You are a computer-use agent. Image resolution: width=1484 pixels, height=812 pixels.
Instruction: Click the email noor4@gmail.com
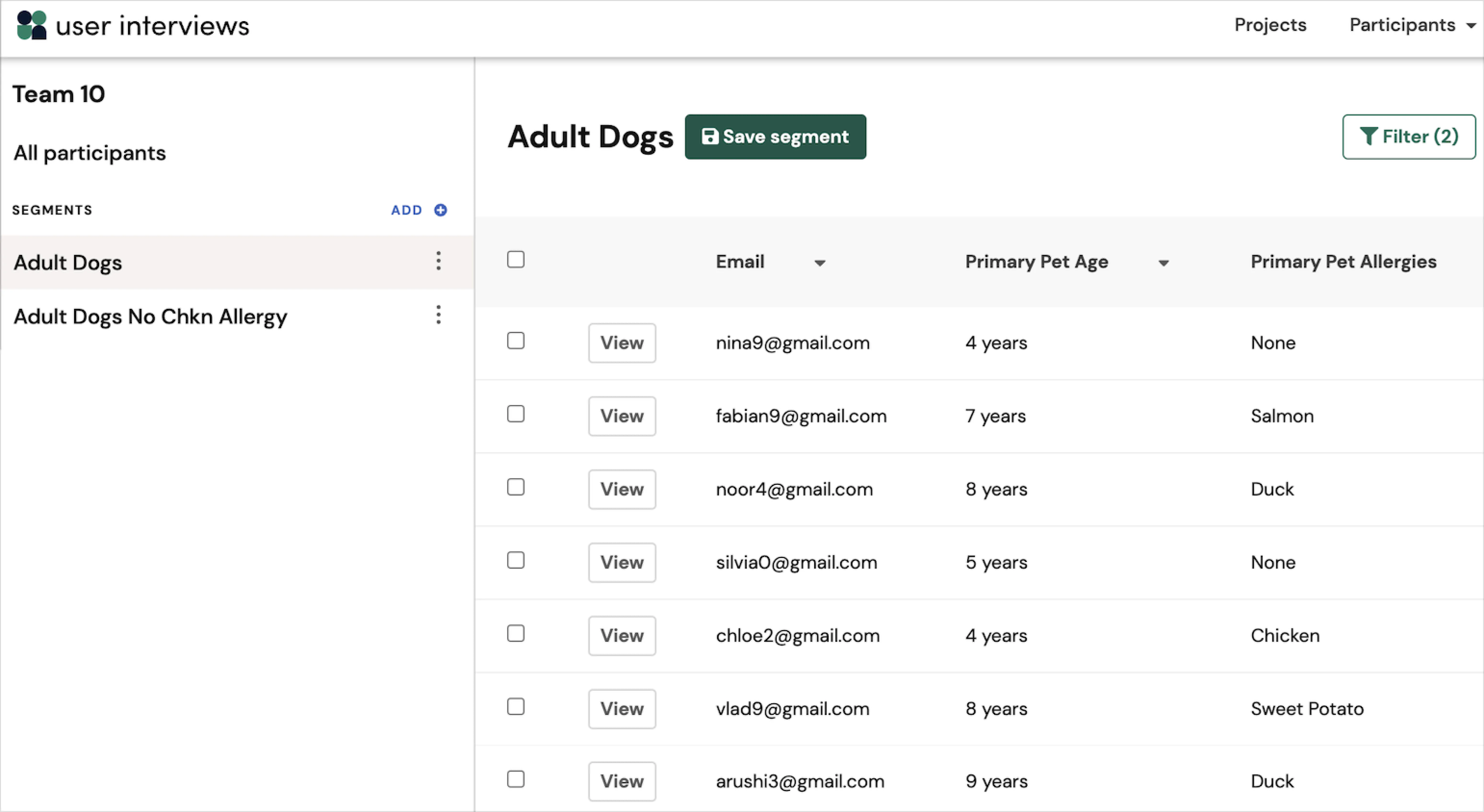click(x=794, y=489)
